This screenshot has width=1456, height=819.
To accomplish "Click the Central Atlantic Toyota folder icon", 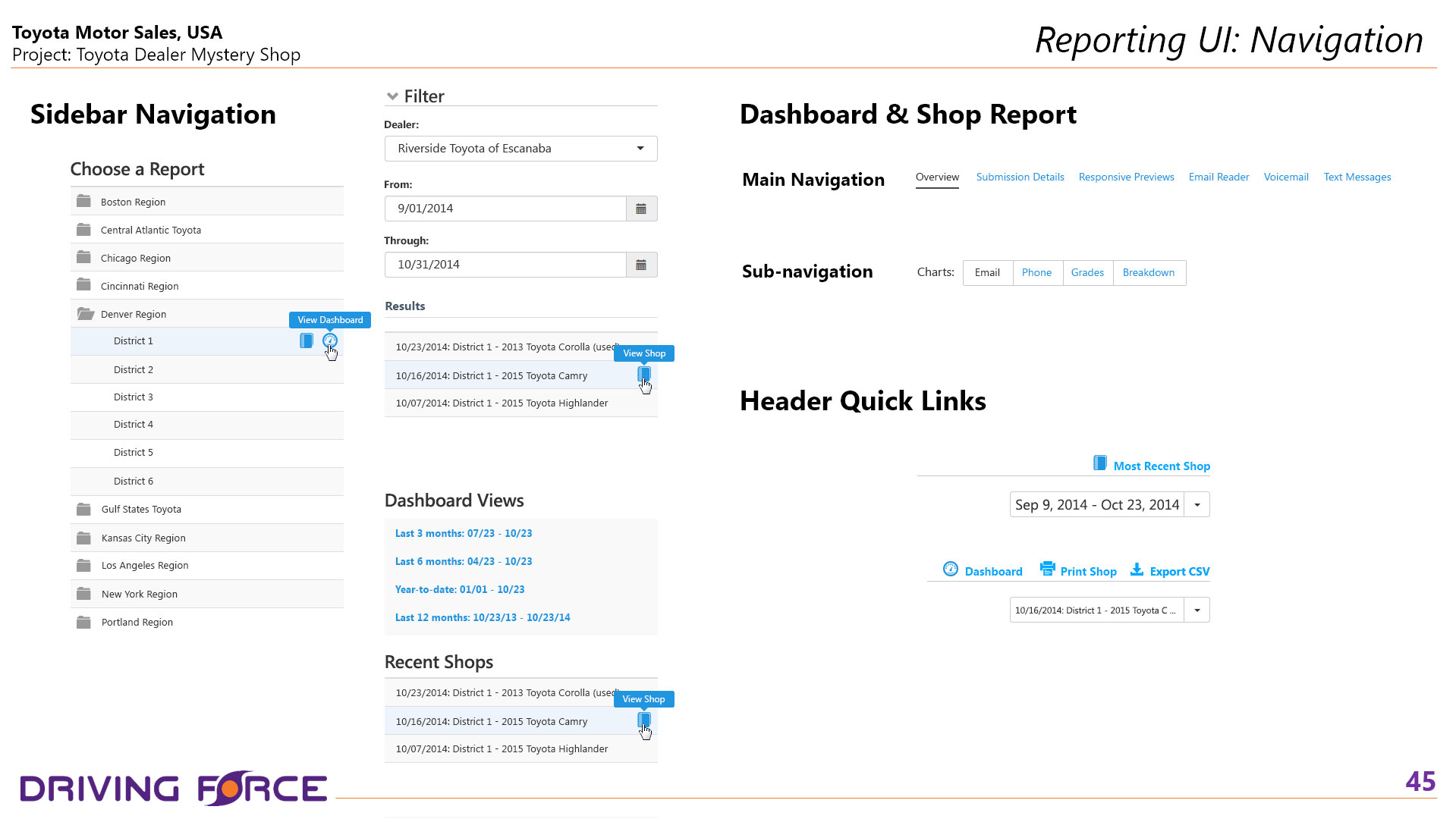I will click(83, 230).
